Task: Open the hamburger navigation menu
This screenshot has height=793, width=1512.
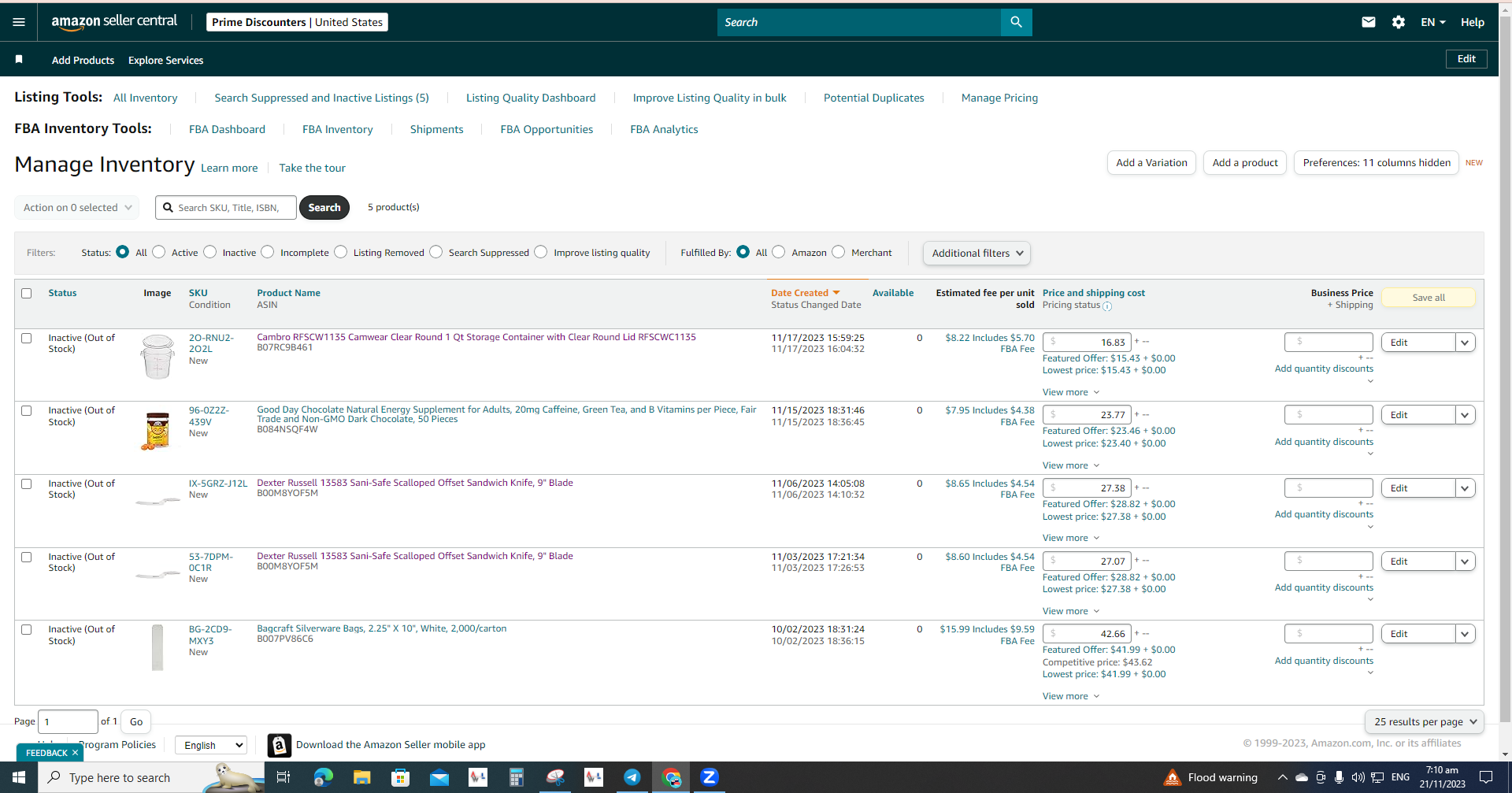Action: [19, 22]
